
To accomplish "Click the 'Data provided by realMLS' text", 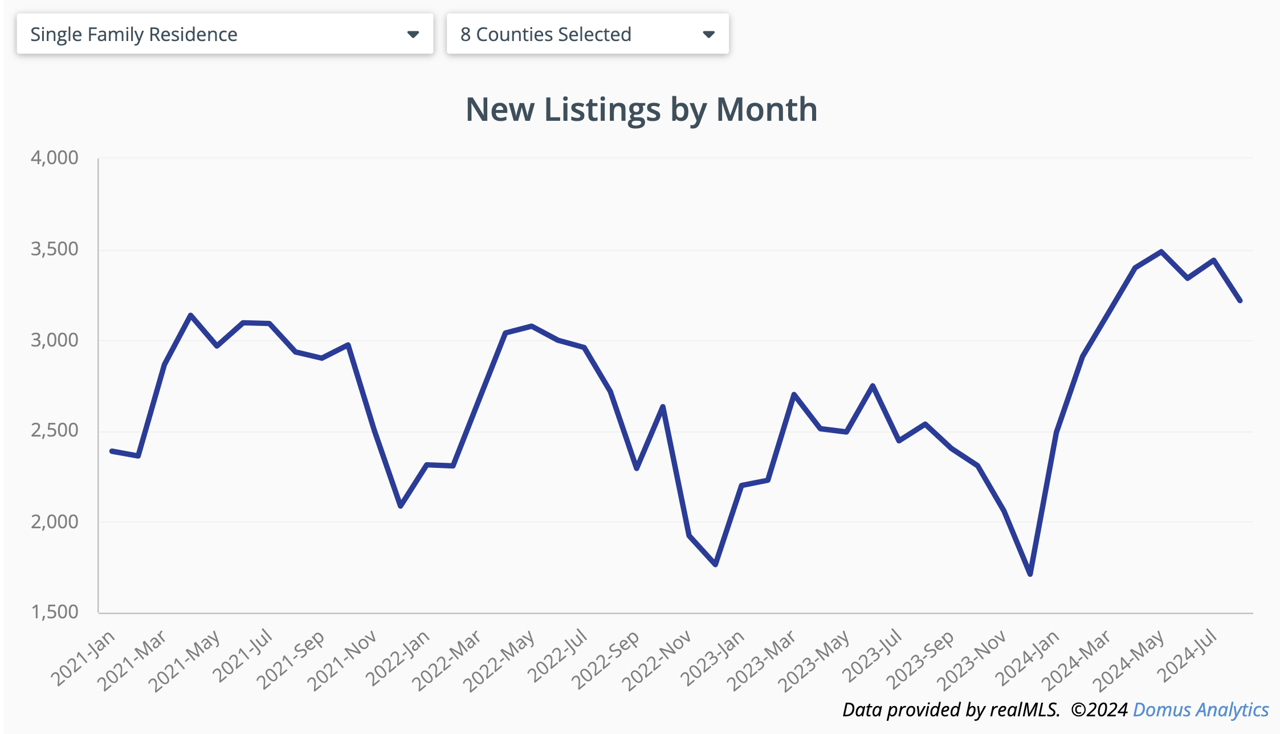I will click(x=950, y=710).
